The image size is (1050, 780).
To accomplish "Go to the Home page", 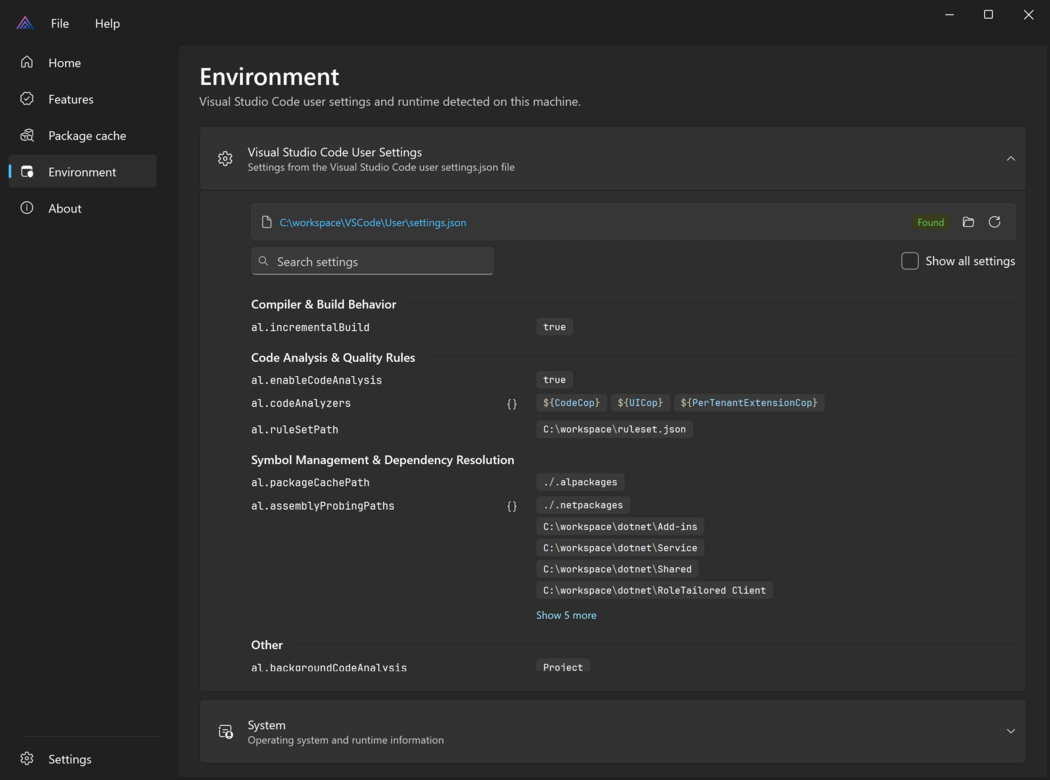I will click(82, 62).
